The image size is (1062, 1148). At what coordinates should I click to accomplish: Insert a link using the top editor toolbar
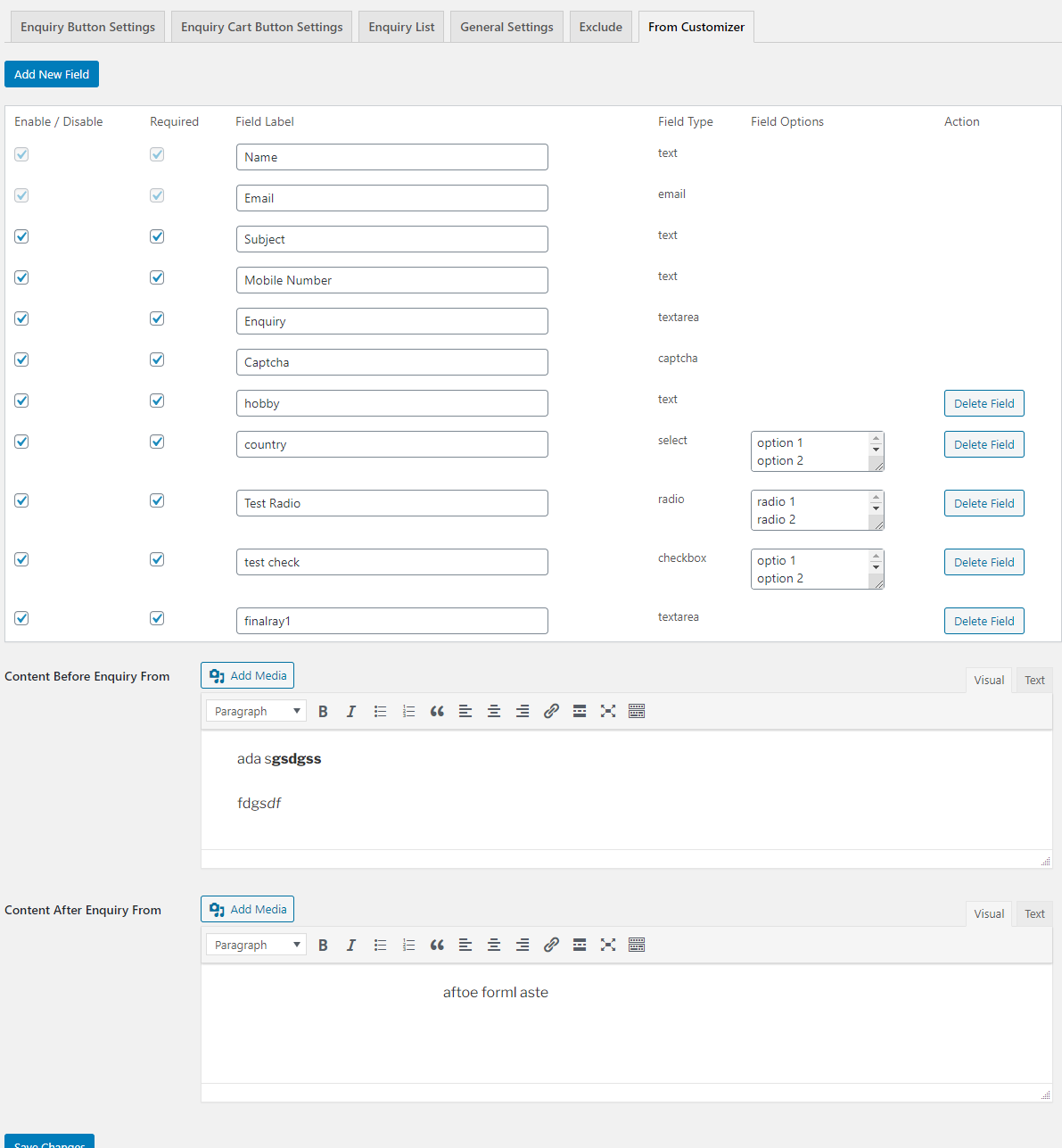pyautogui.click(x=551, y=711)
